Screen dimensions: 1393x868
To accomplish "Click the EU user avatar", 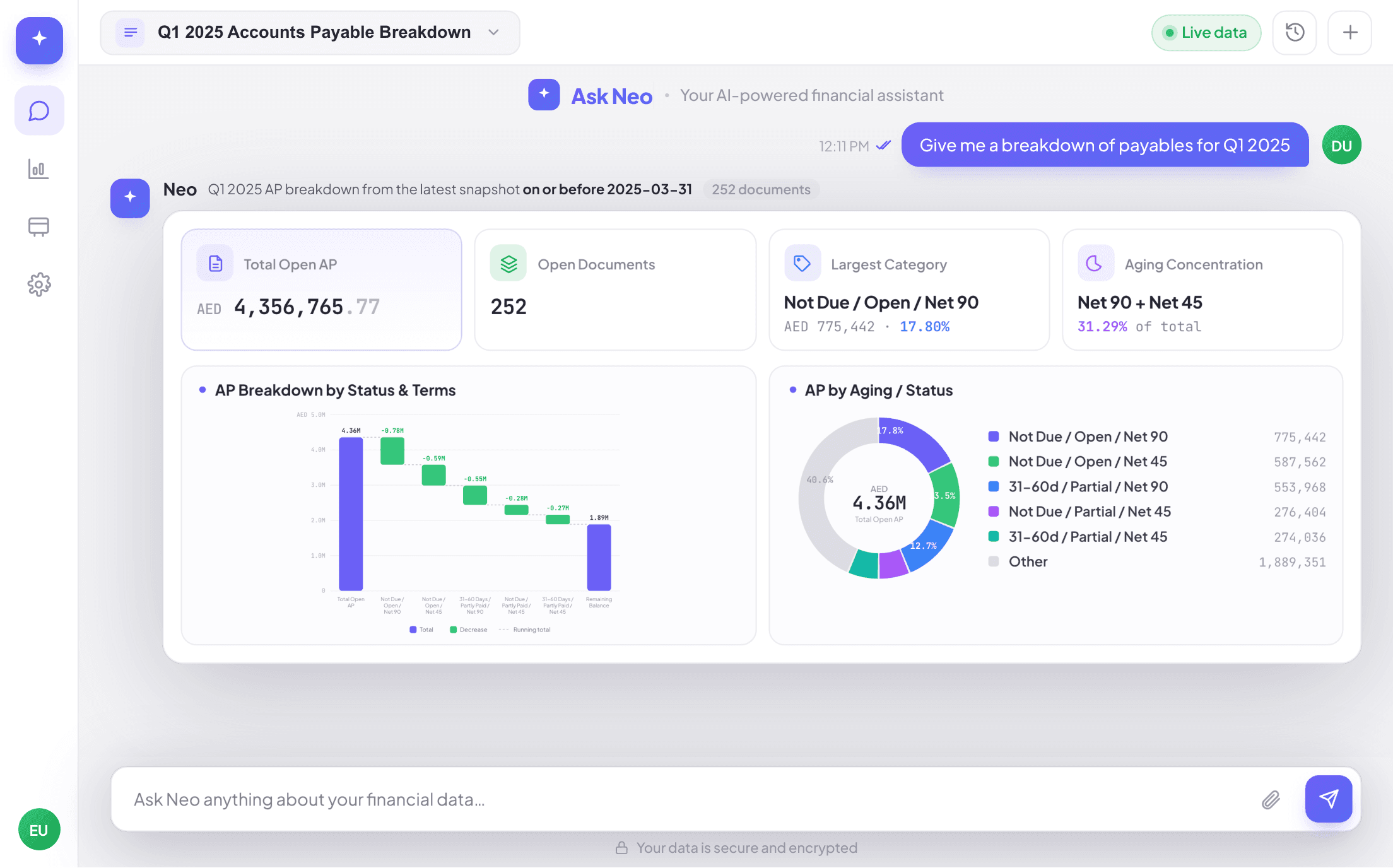I will [x=39, y=830].
